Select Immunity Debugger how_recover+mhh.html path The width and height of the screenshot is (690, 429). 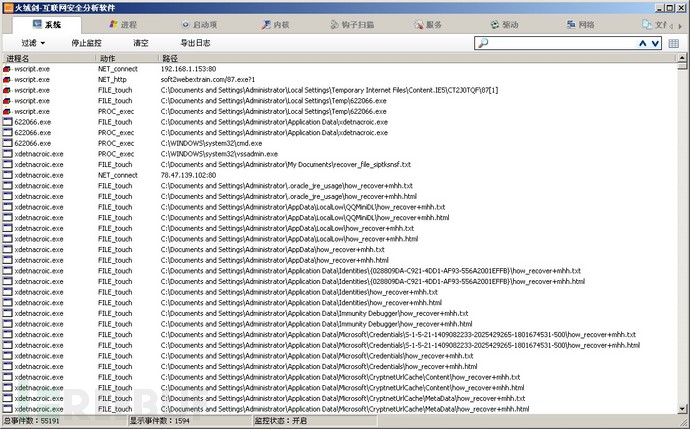pos(316,324)
